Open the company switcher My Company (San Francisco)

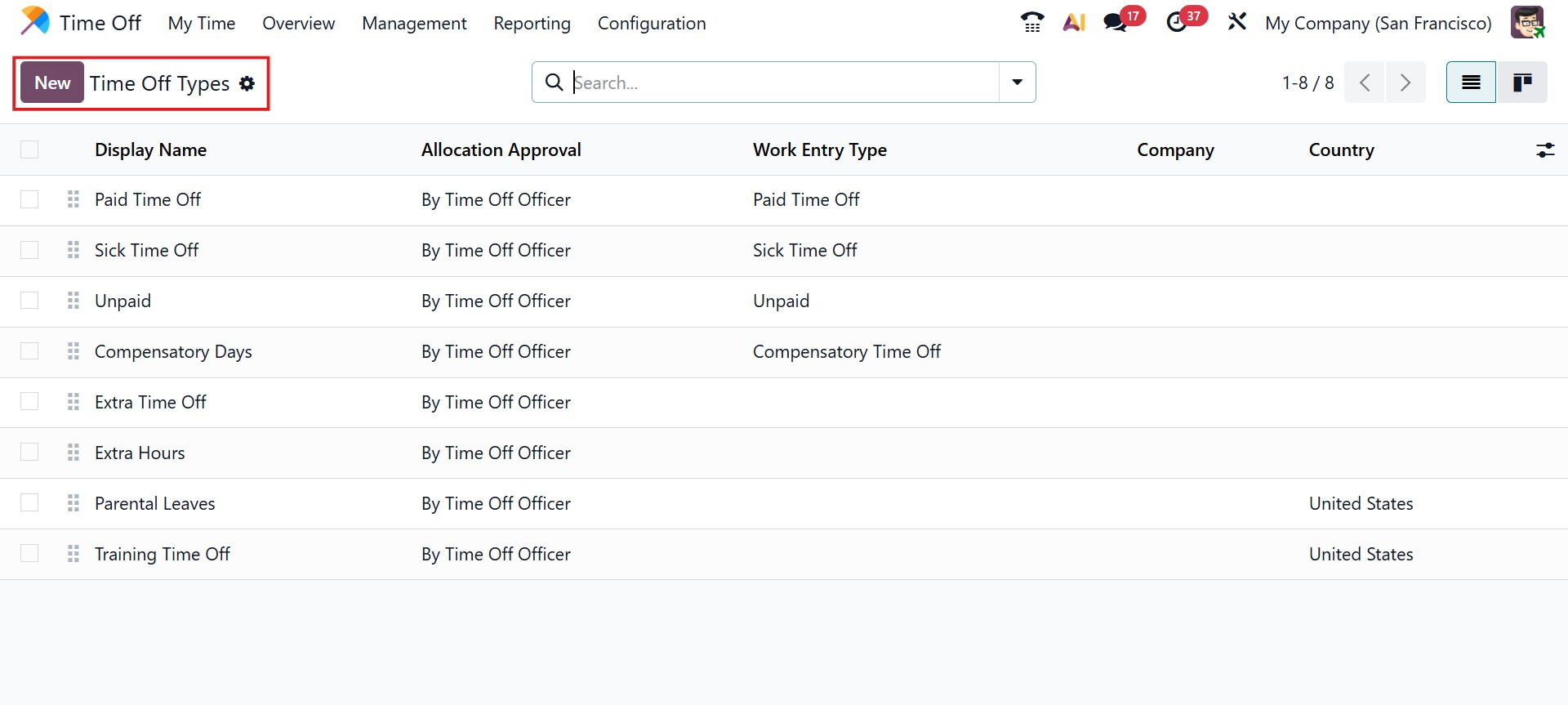(1378, 23)
